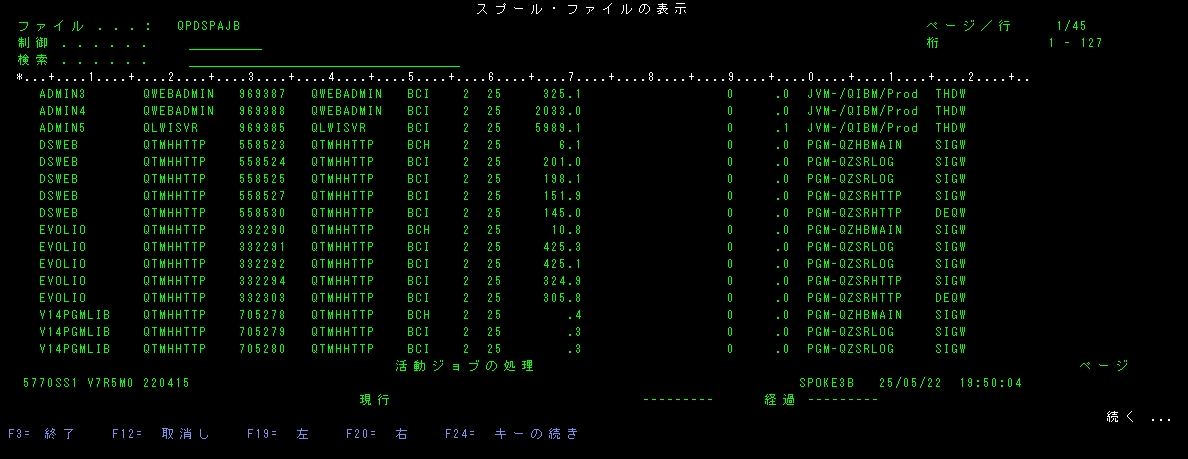Click the 活動ジョブの処理 heading text

pos(464,366)
